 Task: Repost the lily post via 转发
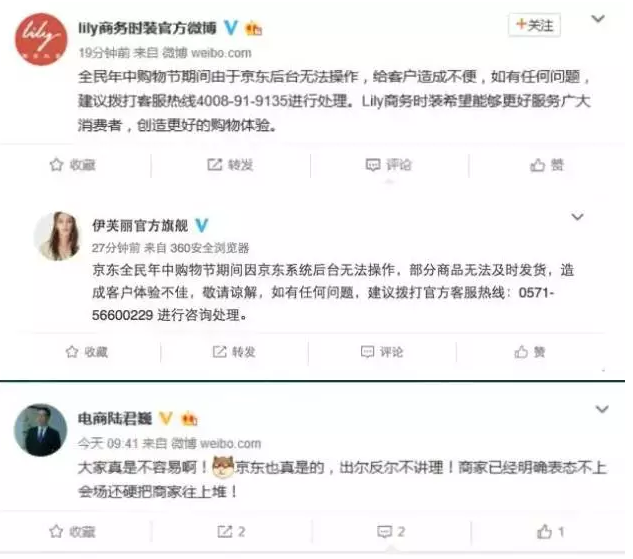tap(230, 165)
